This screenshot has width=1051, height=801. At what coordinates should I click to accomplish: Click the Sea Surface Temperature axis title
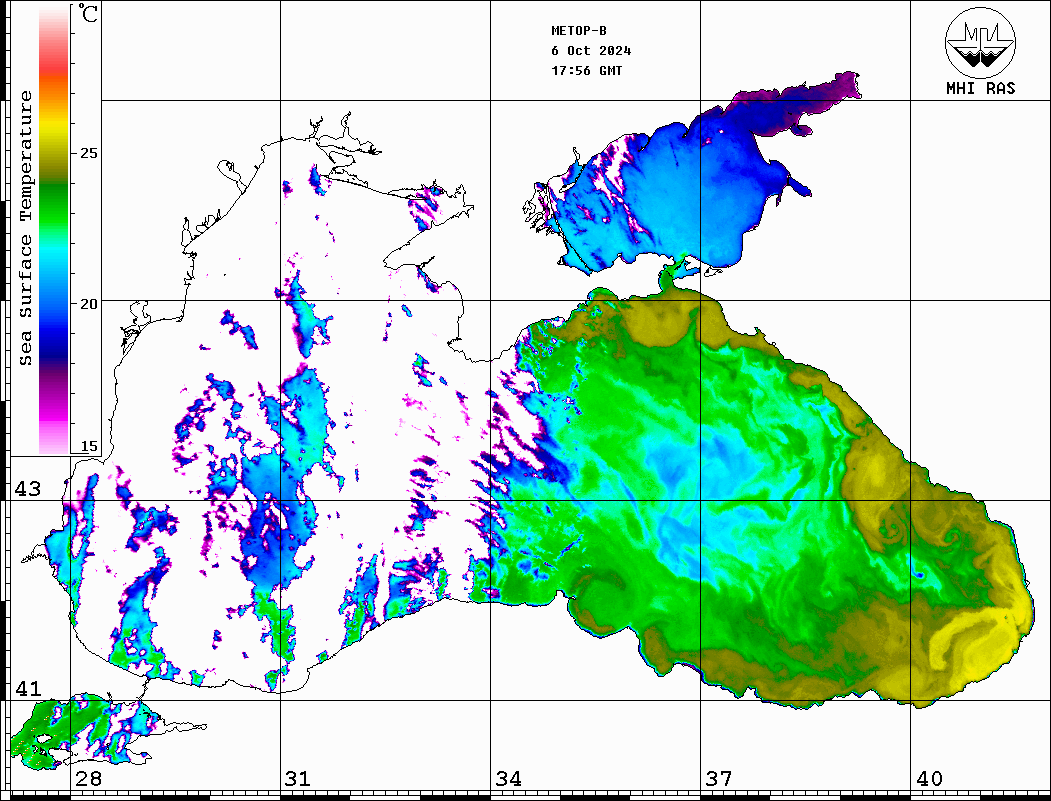[25, 228]
